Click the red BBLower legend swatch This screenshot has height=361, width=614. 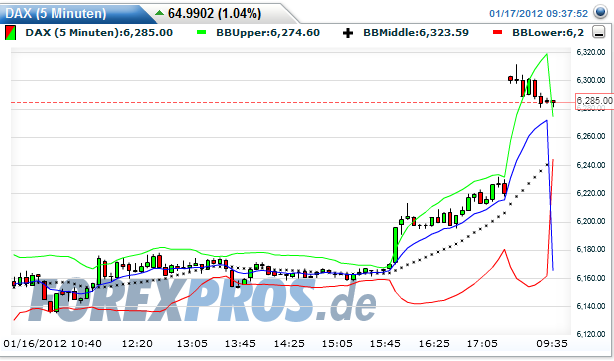[x=497, y=32]
